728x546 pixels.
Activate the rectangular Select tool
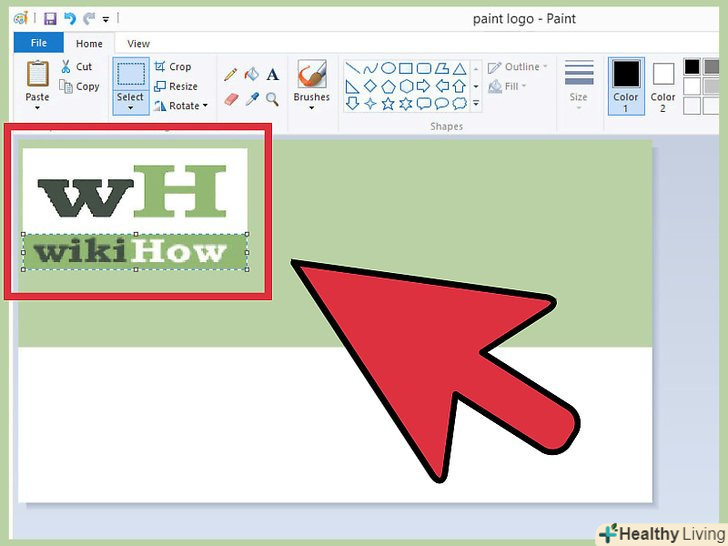(x=130, y=75)
